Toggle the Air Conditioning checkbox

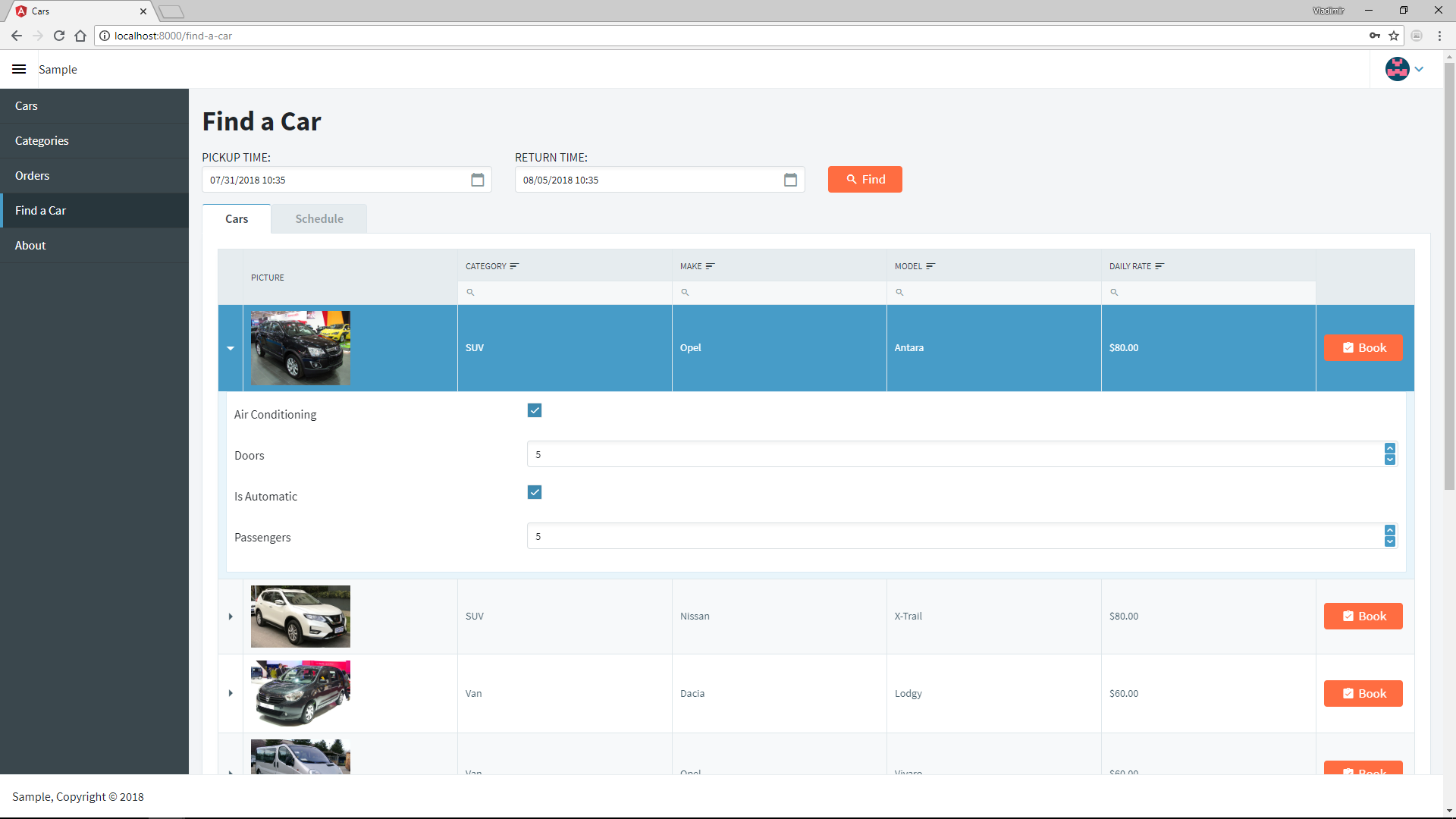[535, 410]
